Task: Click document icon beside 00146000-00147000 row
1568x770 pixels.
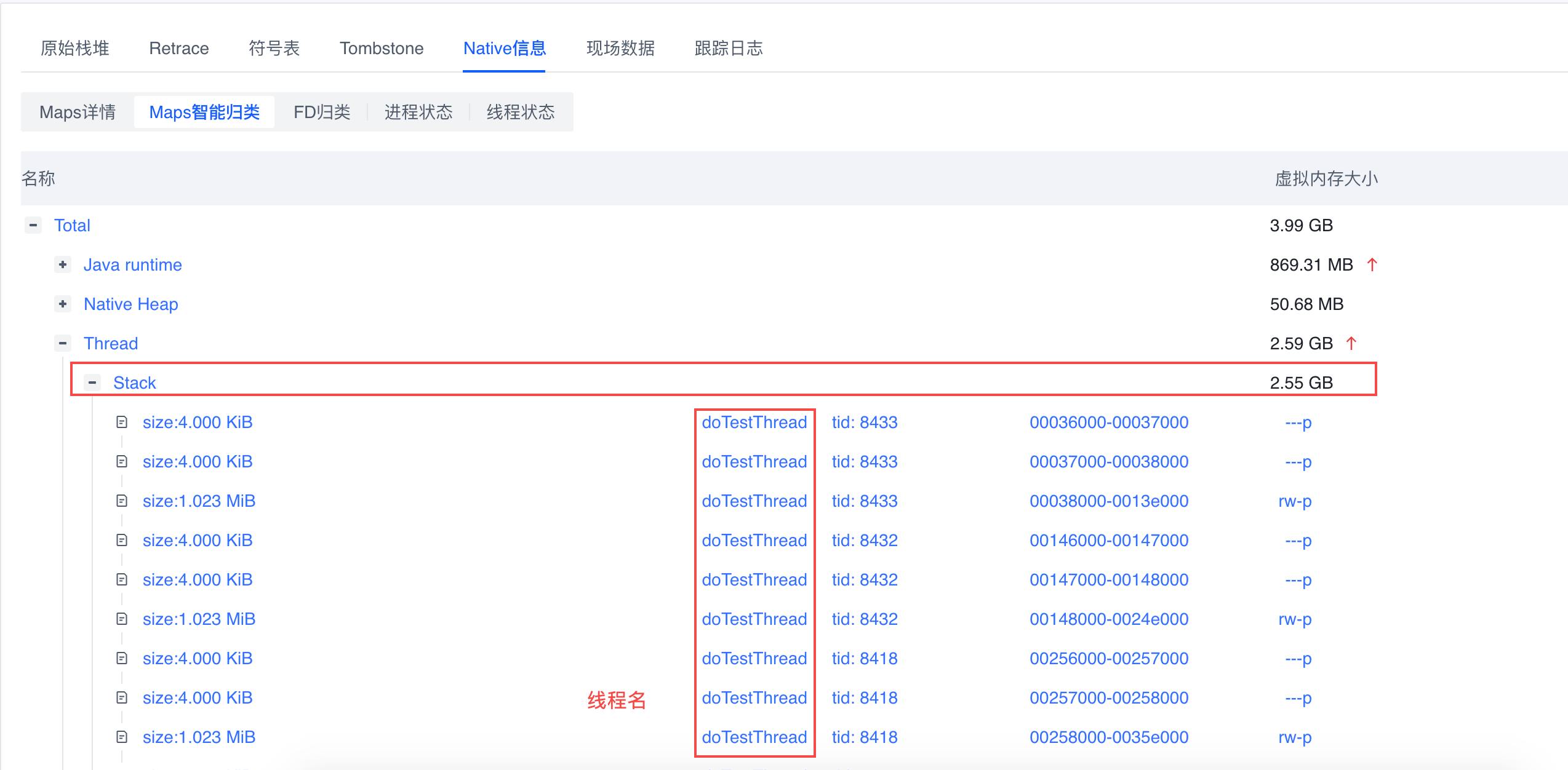Action: coord(122,540)
